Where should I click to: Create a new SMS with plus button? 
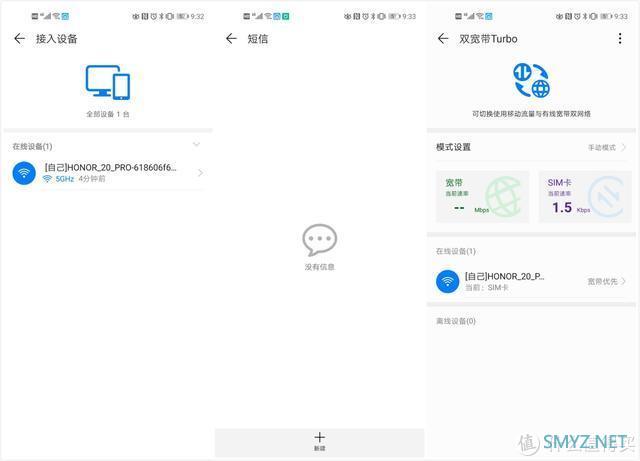(x=320, y=441)
